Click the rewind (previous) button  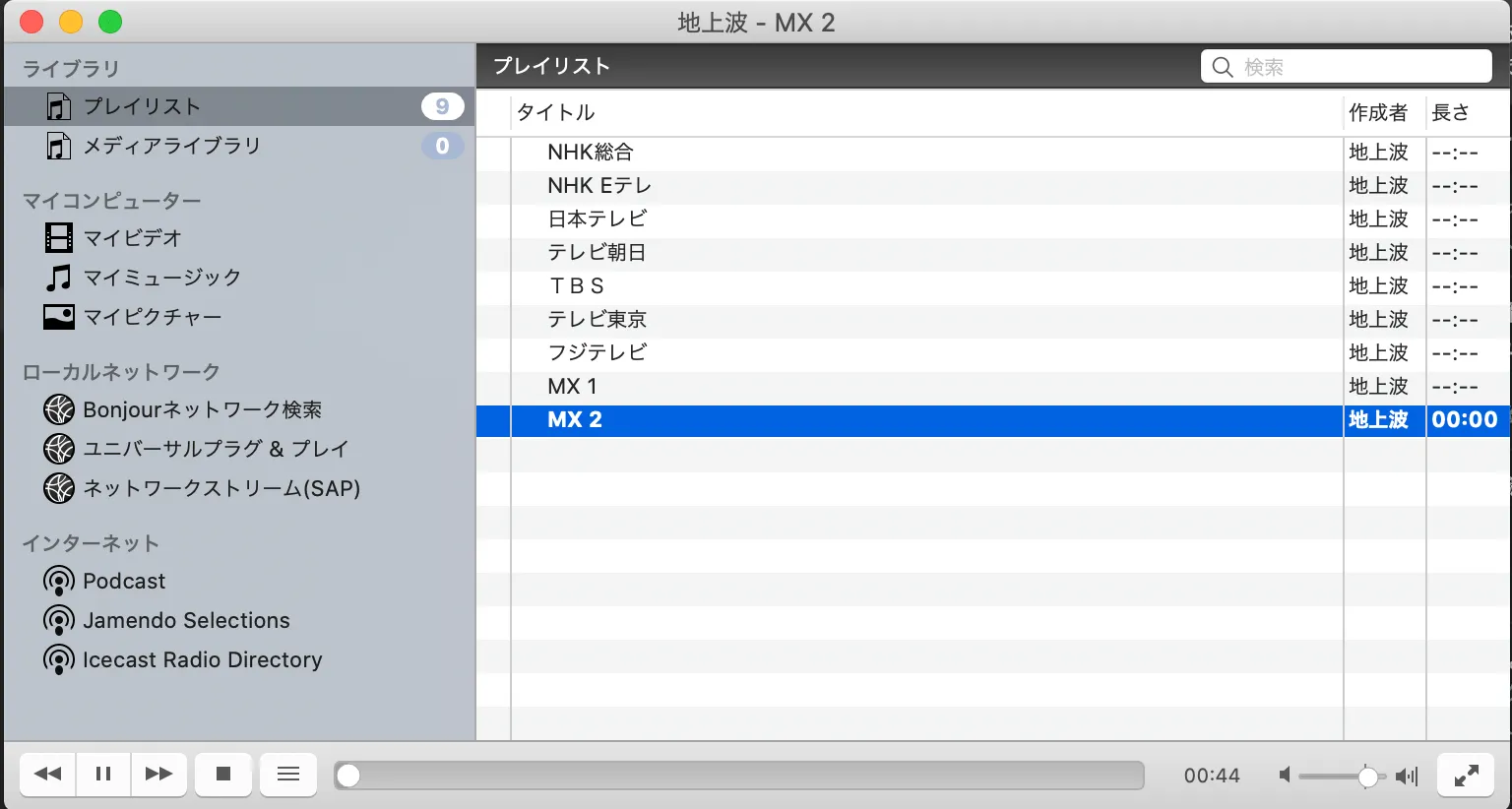tap(47, 775)
